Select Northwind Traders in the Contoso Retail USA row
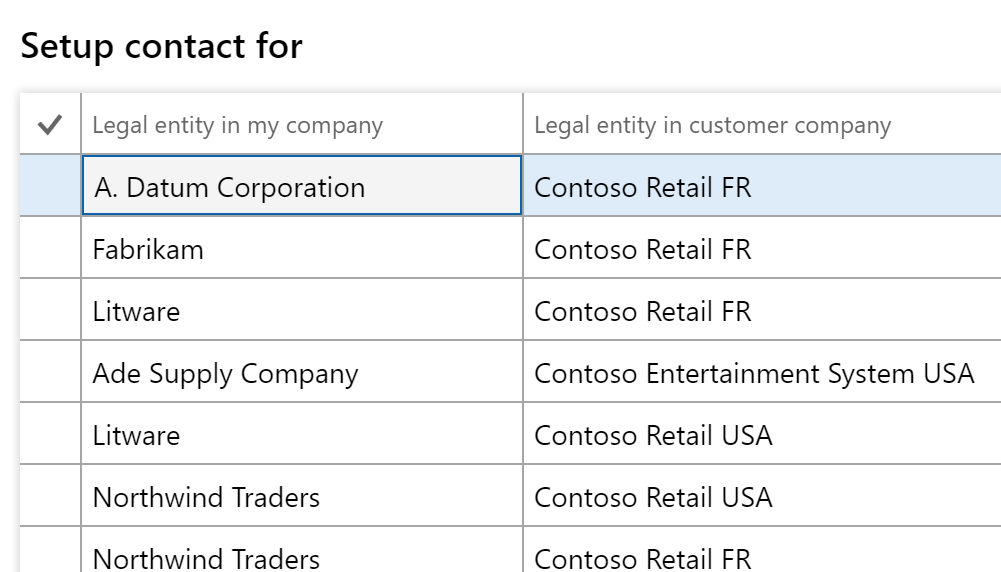 206,497
